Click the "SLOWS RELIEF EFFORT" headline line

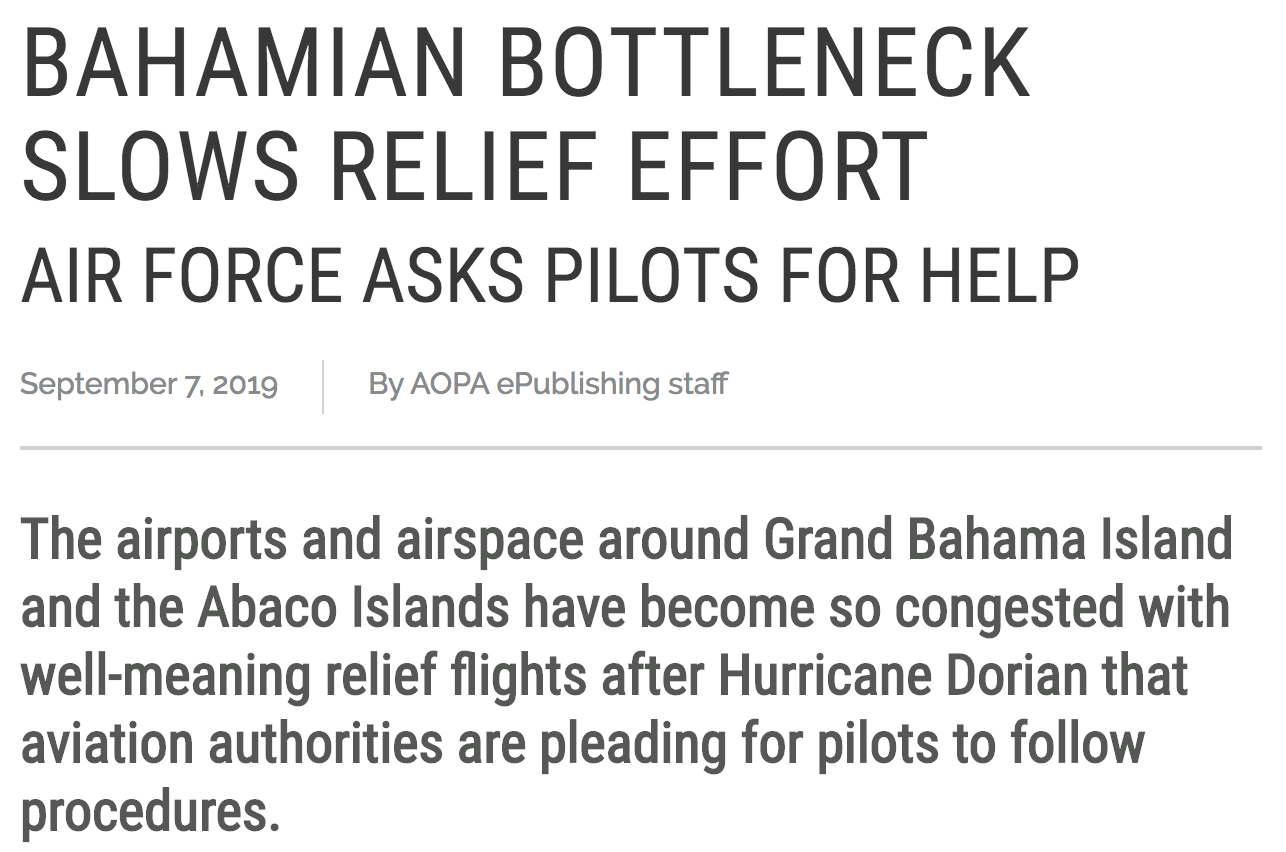click(474, 166)
